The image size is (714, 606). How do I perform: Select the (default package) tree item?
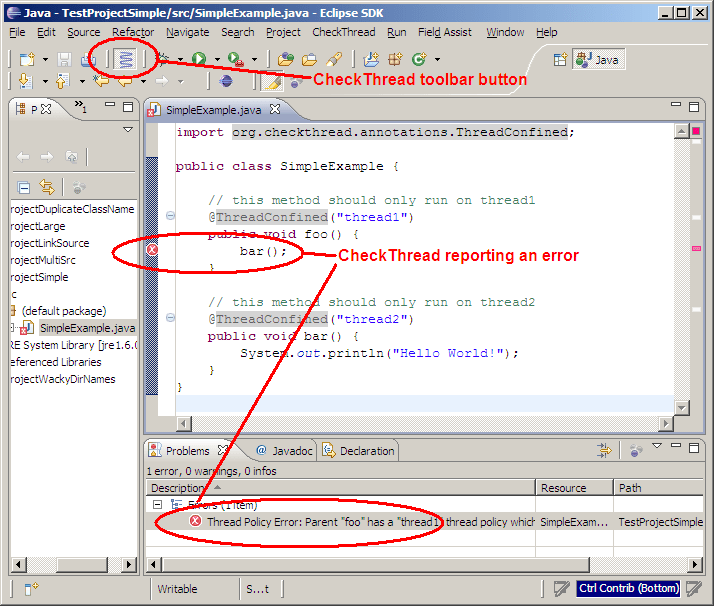64,311
